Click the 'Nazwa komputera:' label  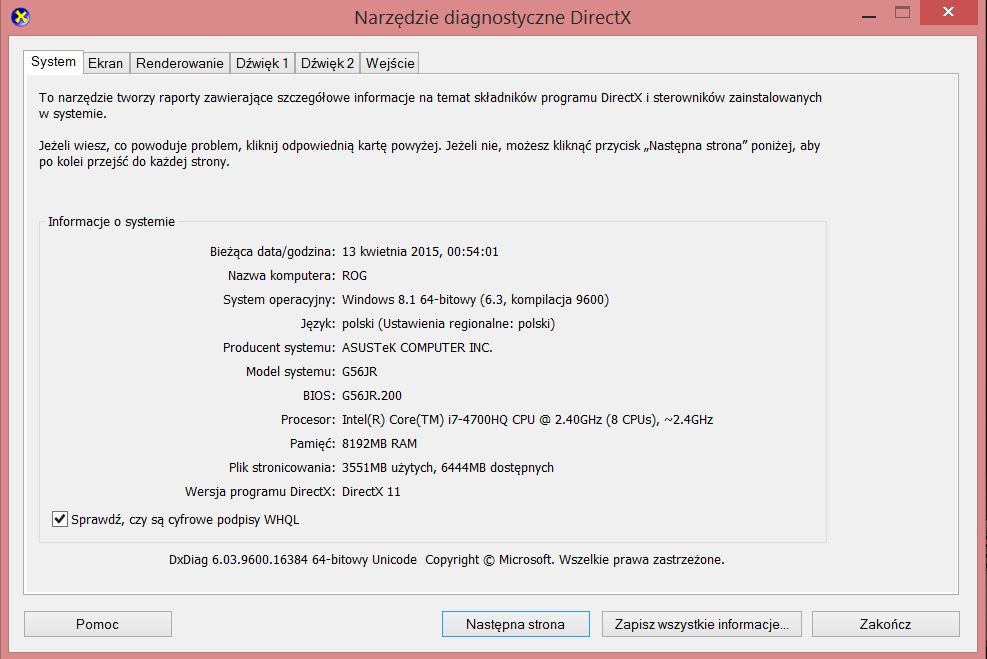coord(281,276)
